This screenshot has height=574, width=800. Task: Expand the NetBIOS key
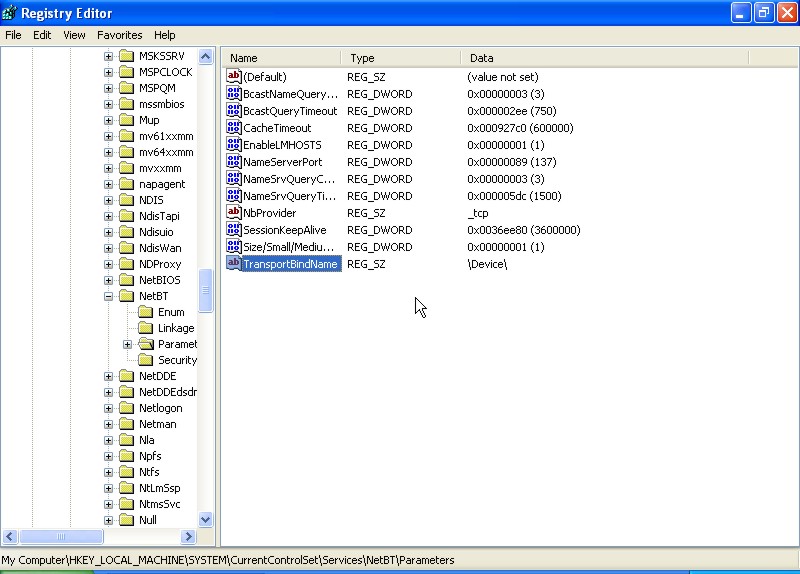pos(108,280)
